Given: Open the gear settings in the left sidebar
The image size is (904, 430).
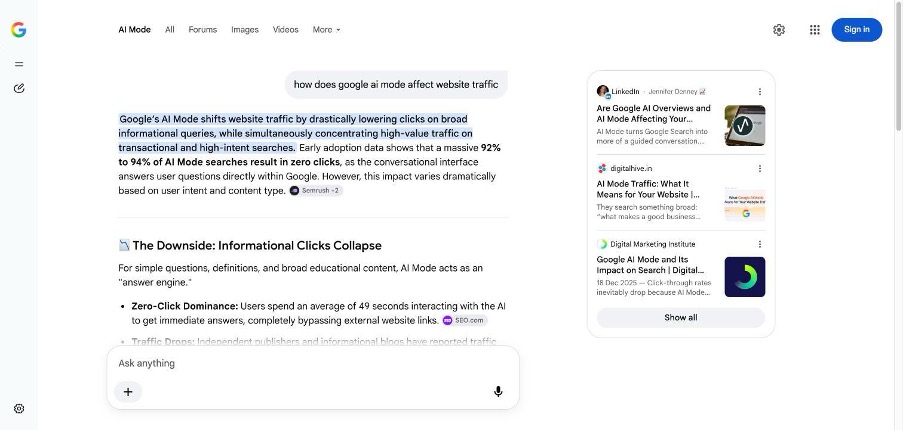Looking at the screenshot, I should (19, 409).
